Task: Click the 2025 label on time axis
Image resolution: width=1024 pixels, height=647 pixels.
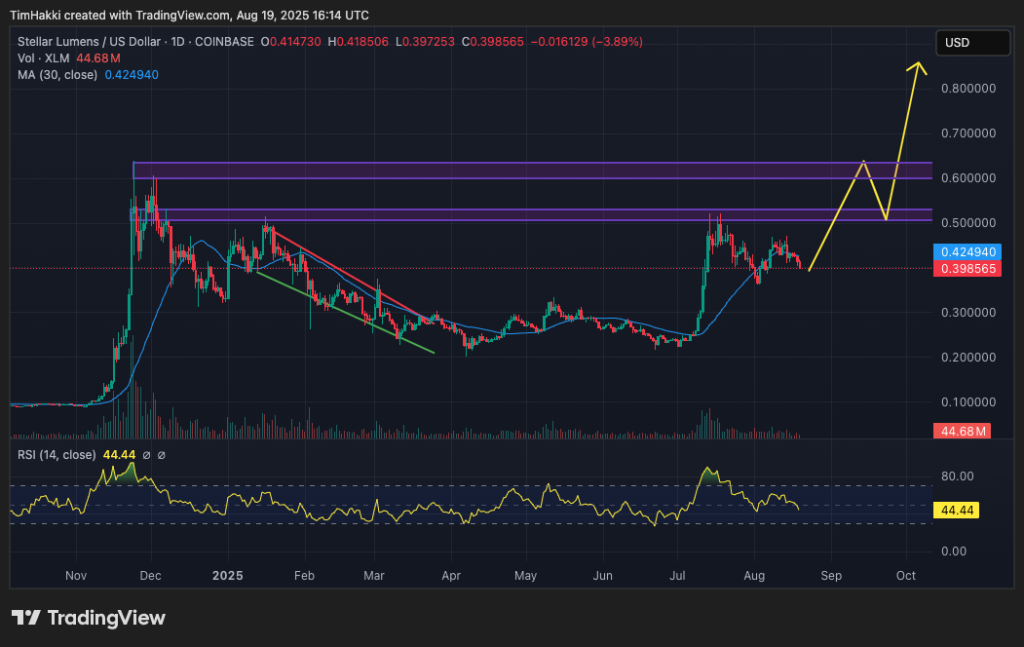Action: point(228,576)
